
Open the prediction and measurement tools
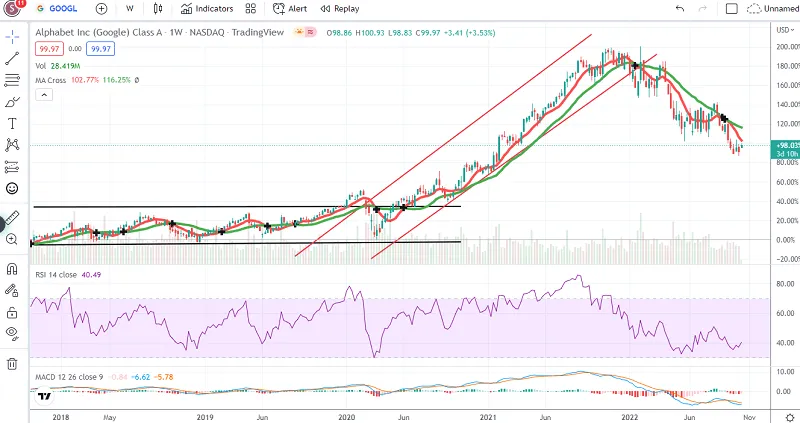(x=12, y=167)
